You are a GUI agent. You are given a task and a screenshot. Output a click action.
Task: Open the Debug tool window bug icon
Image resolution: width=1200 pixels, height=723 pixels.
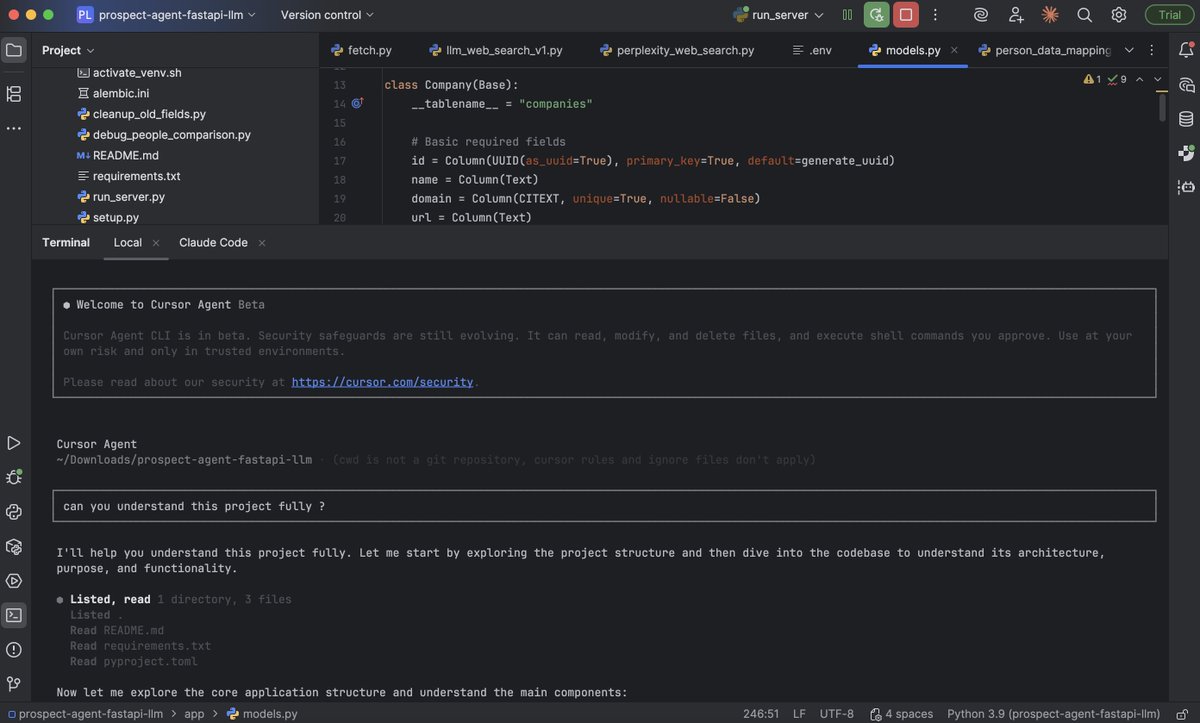click(x=14, y=477)
